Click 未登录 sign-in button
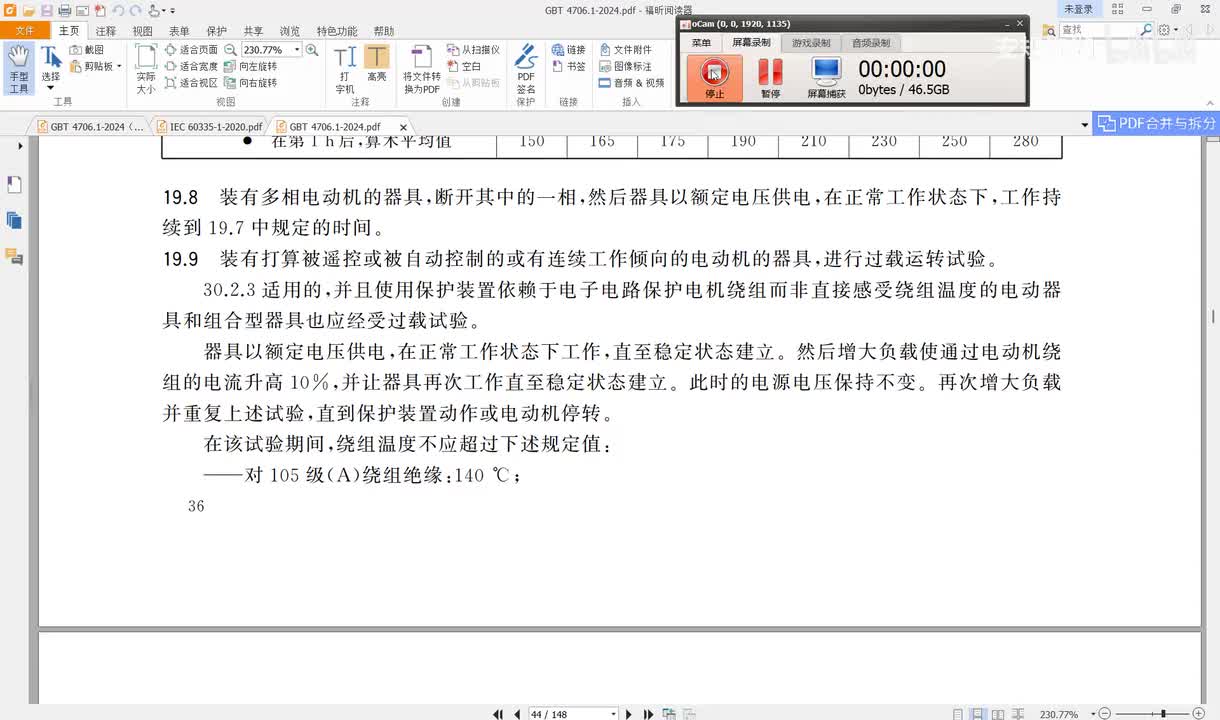 click(x=1079, y=9)
